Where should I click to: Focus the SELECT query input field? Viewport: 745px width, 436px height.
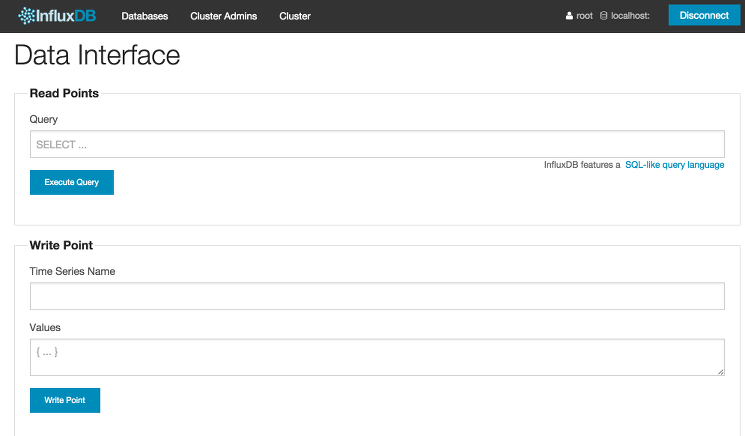[x=377, y=144]
